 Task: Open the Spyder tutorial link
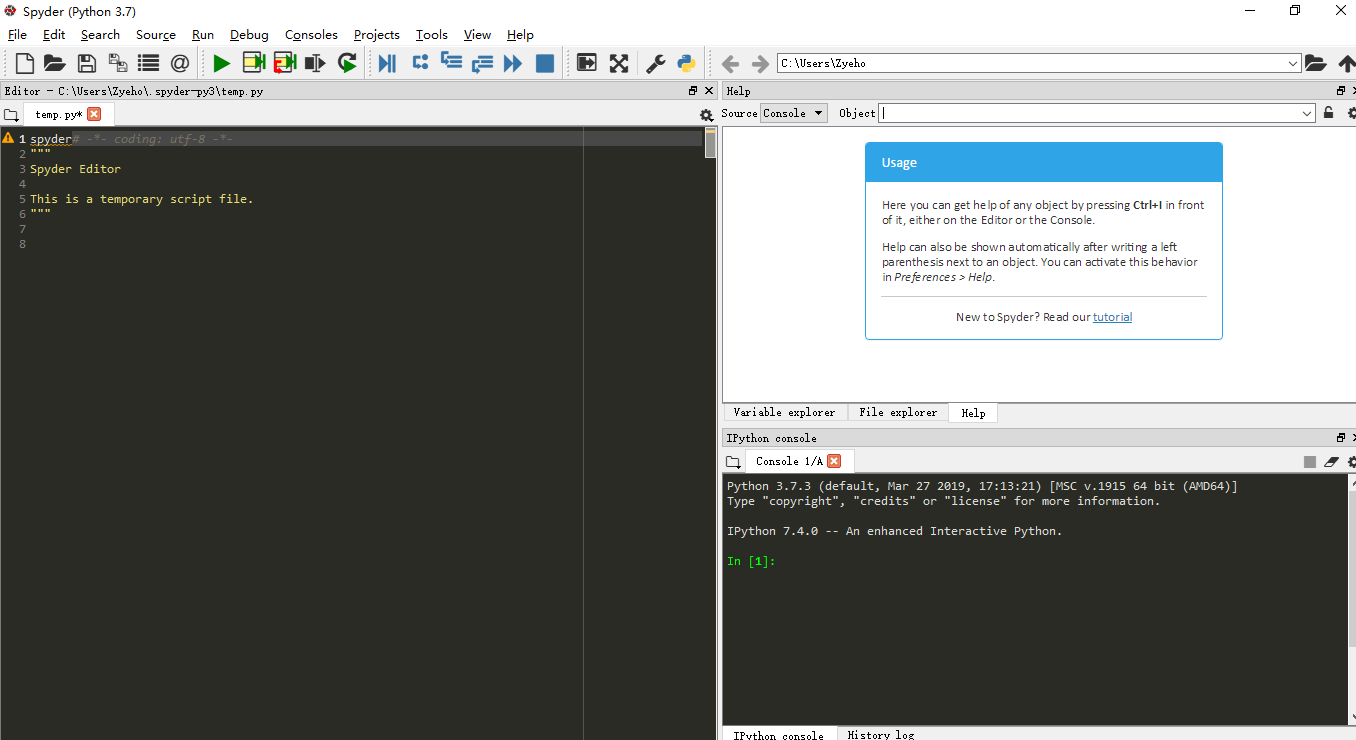click(1112, 317)
